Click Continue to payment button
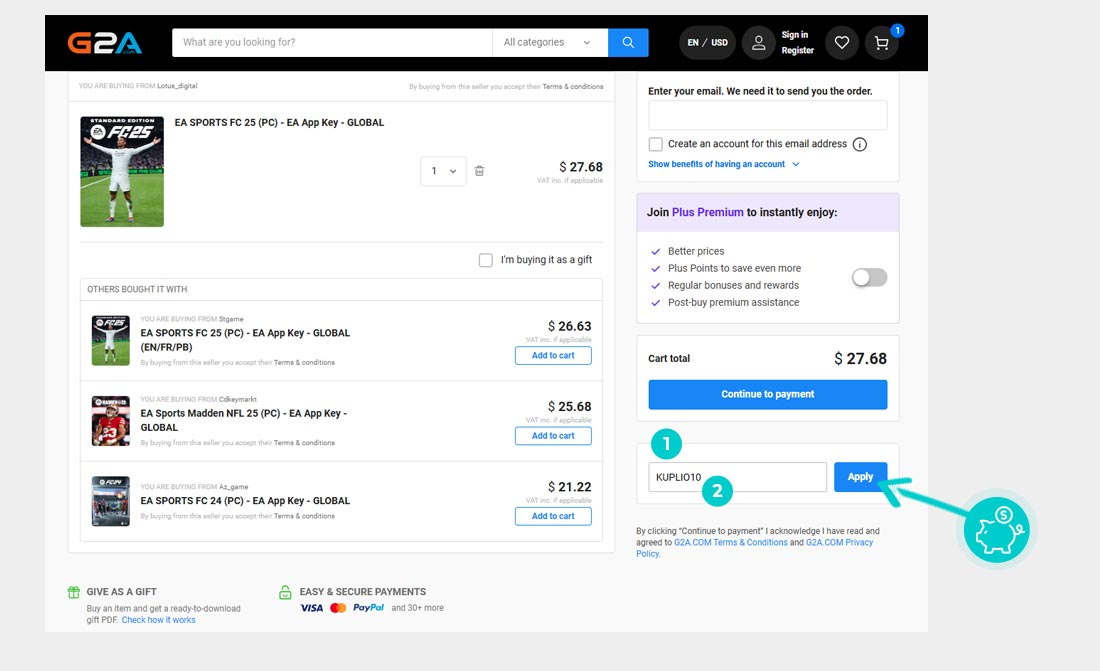1100x671 pixels. pos(767,394)
